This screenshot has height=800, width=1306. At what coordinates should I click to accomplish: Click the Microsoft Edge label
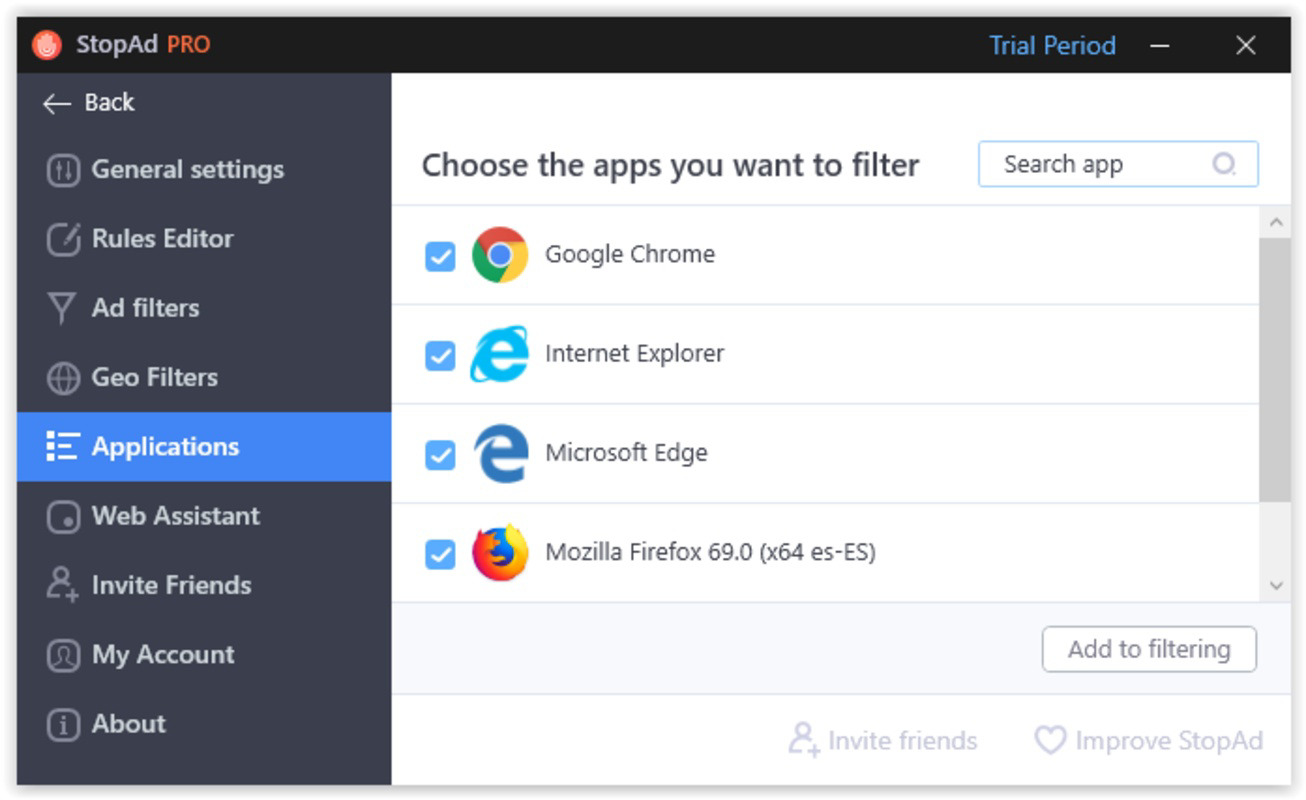[626, 453]
